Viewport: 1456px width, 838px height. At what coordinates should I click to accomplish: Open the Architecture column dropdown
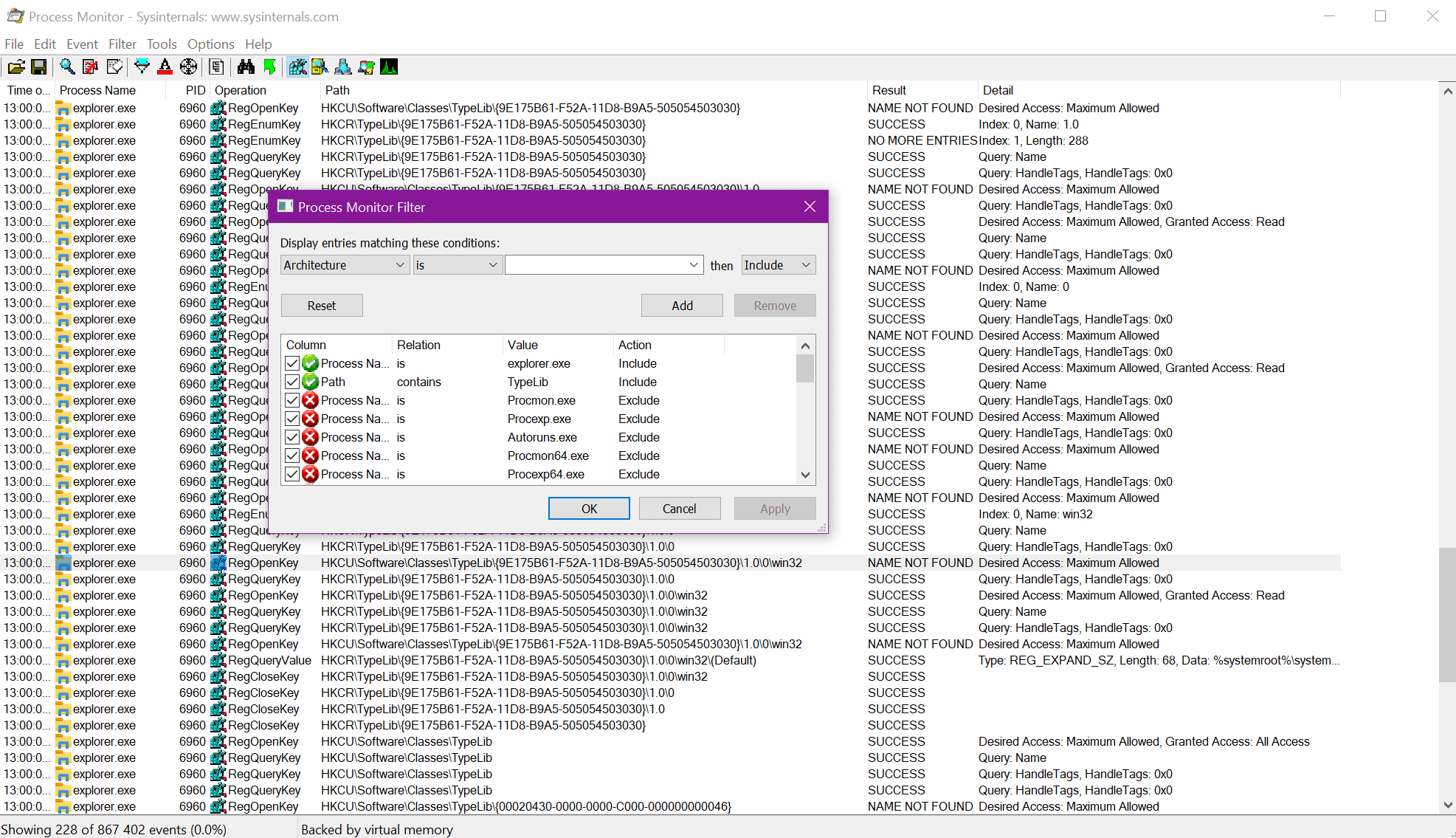[x=345, y=265]
